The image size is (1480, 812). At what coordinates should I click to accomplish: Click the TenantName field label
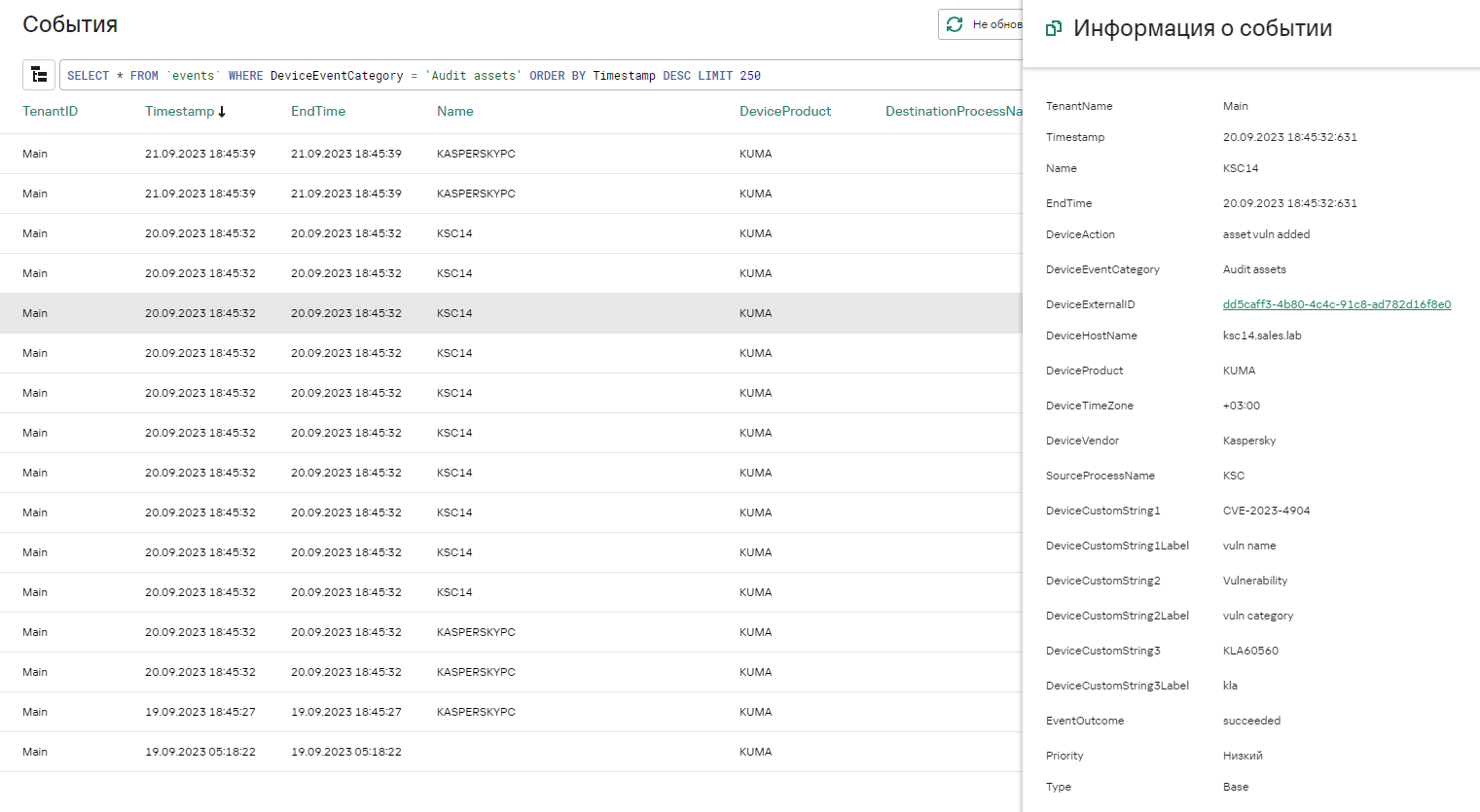tap(1079, 106)
